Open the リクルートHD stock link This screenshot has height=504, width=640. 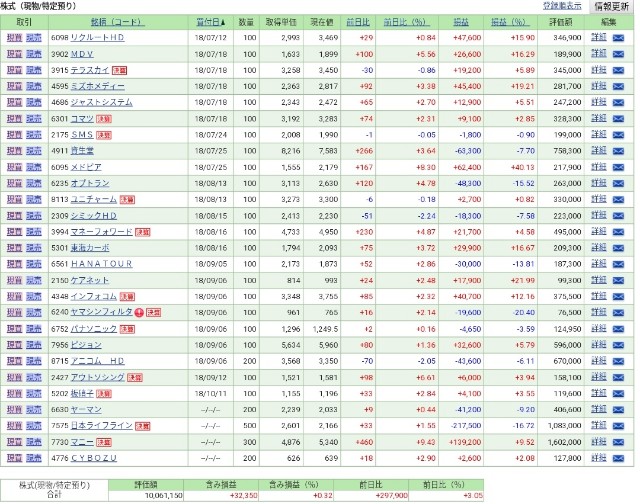(98, 38)
